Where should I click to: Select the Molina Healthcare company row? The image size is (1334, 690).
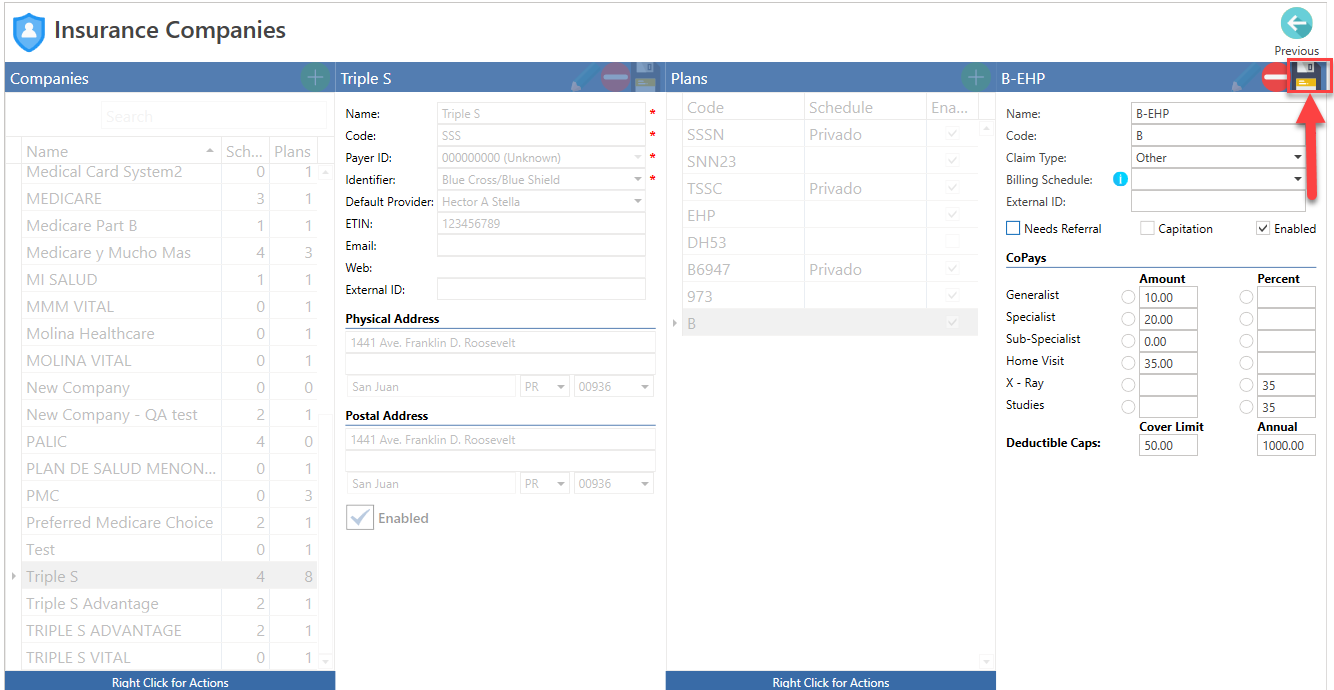(170, 334)
